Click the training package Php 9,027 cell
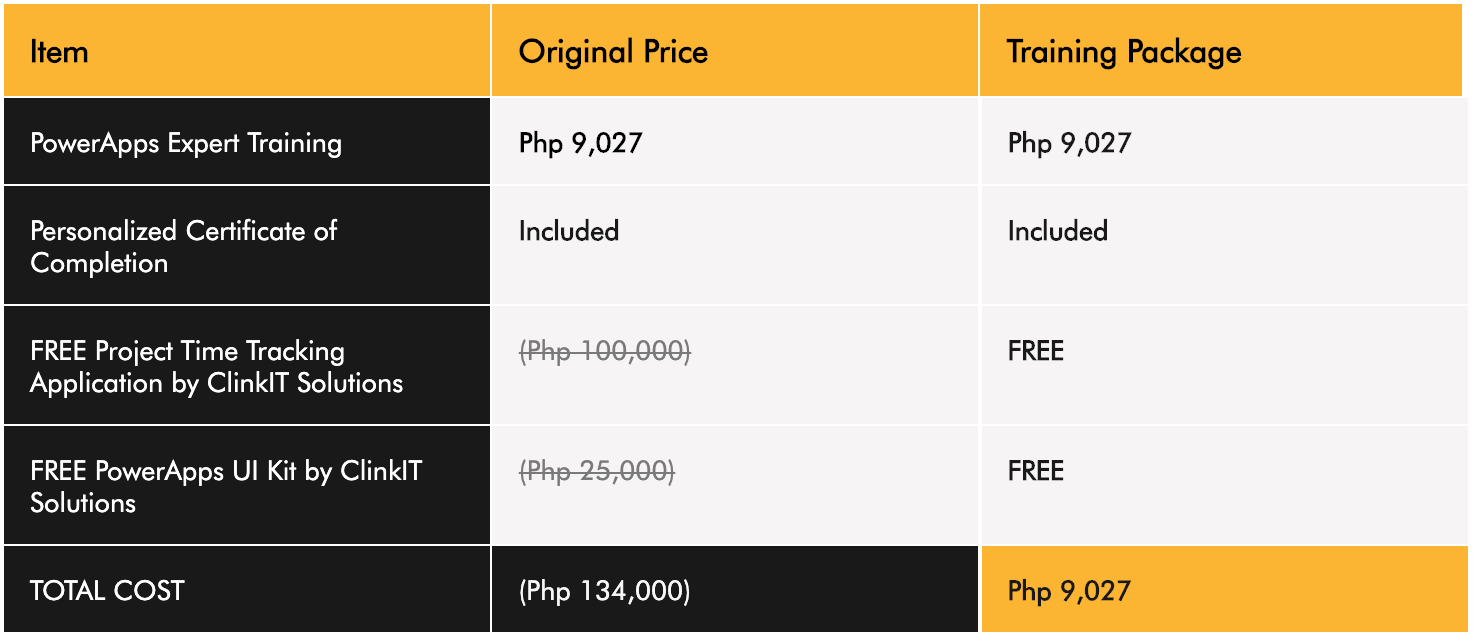Screen dimensions: 1474x638 point(1221,142)
